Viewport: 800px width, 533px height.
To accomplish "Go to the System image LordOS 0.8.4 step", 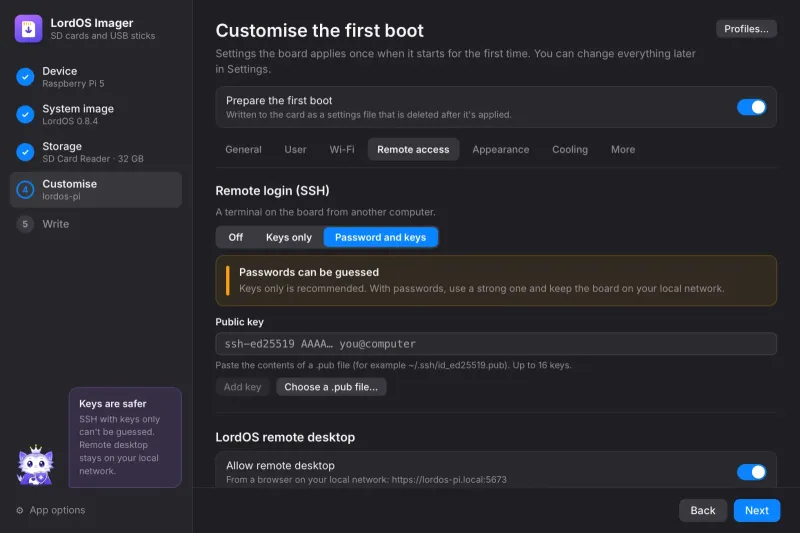I will (x=96, y=114).
